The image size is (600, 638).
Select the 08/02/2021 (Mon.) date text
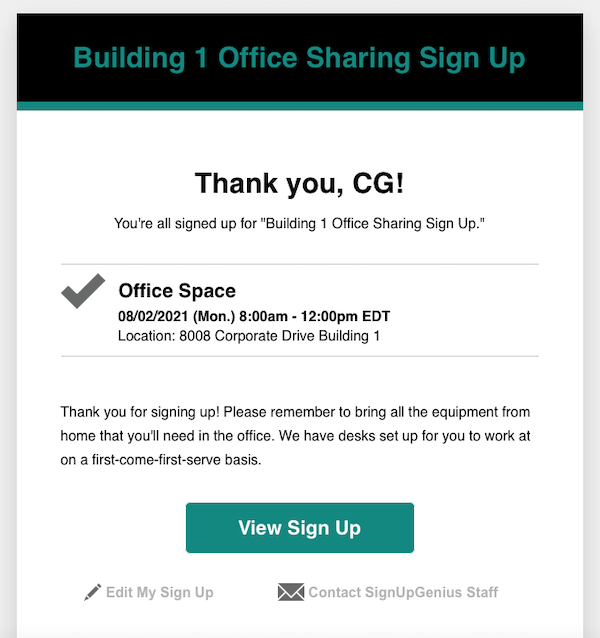pos(177,317)
